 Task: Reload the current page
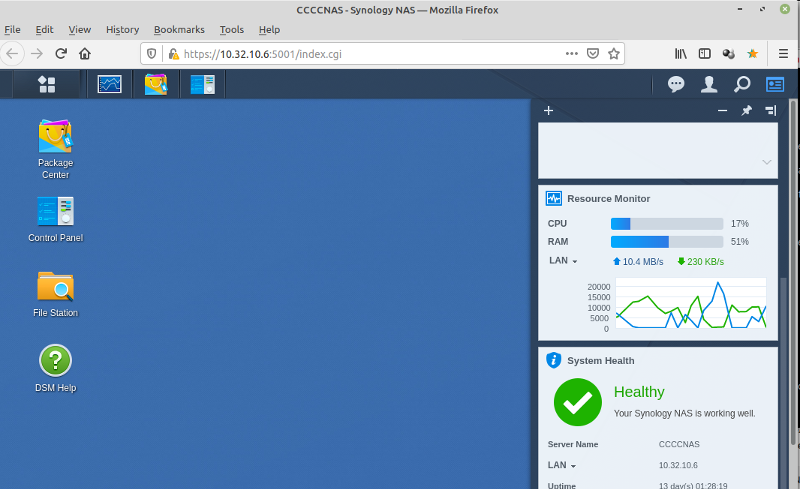(61, 53)
